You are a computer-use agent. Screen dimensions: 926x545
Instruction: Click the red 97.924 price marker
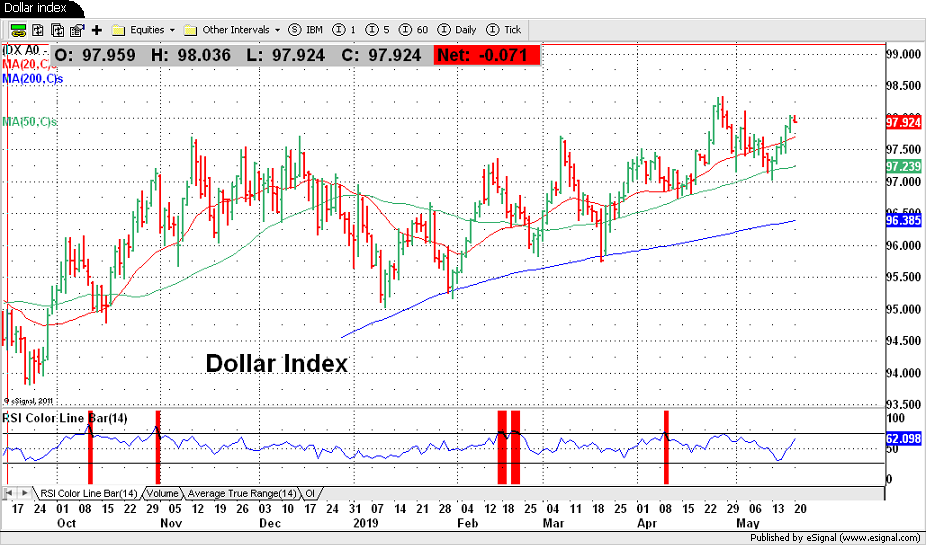coord(904,123)
